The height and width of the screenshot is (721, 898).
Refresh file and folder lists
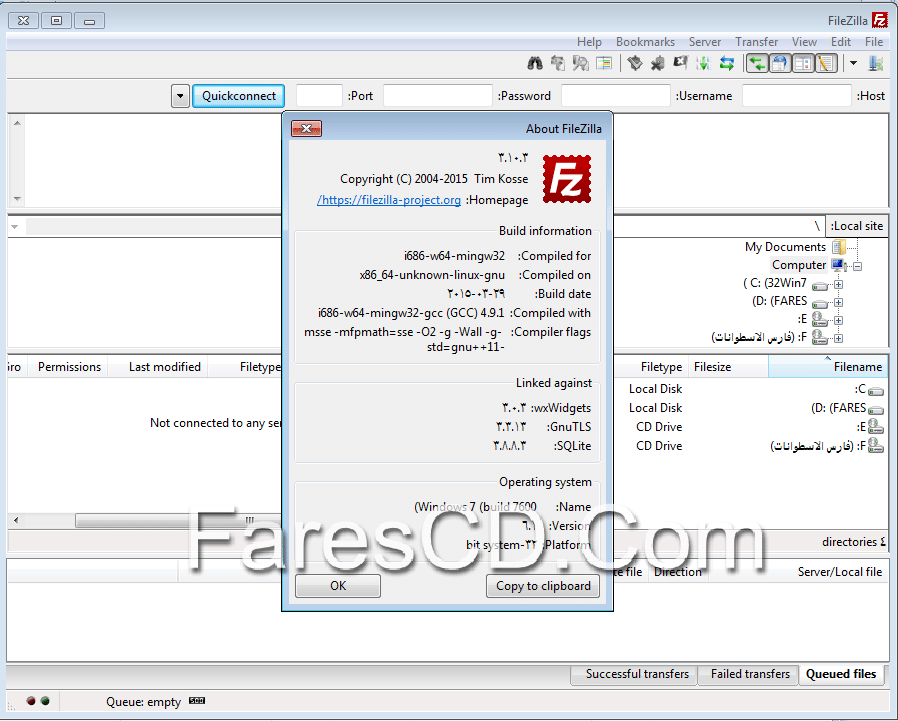click(x=727, y=63)
